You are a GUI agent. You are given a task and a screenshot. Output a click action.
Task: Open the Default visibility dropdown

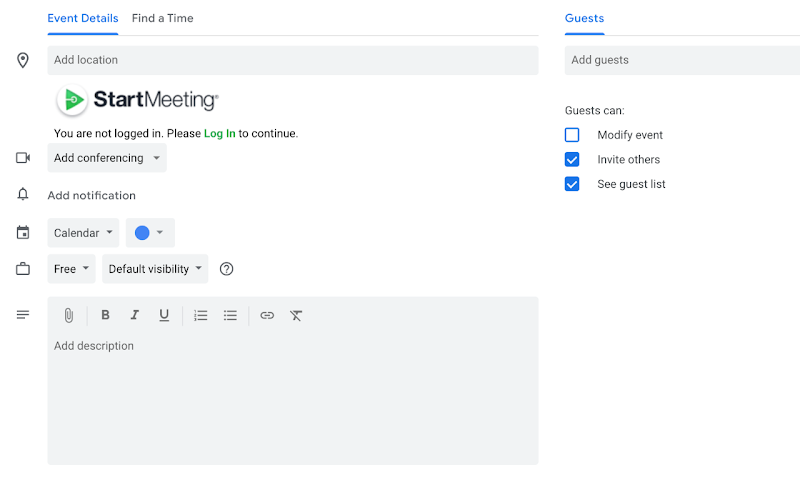click(155, 269)
